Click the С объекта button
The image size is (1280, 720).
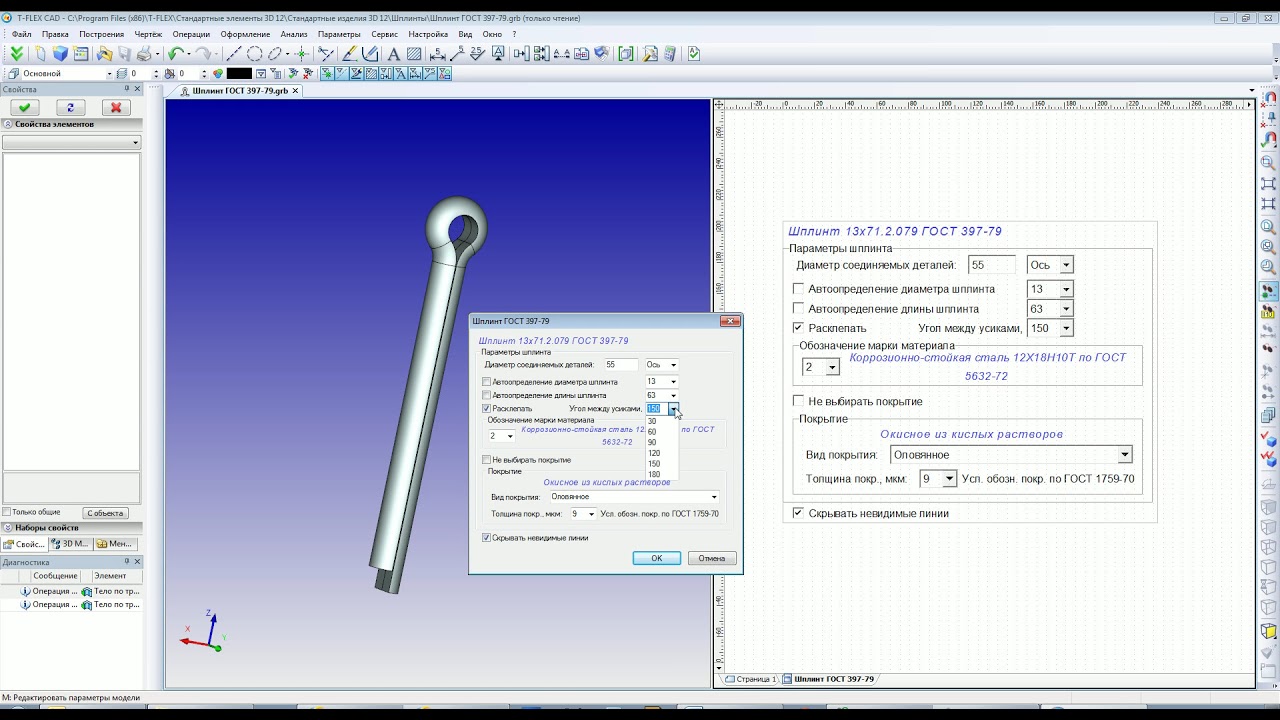click(105, 512)
